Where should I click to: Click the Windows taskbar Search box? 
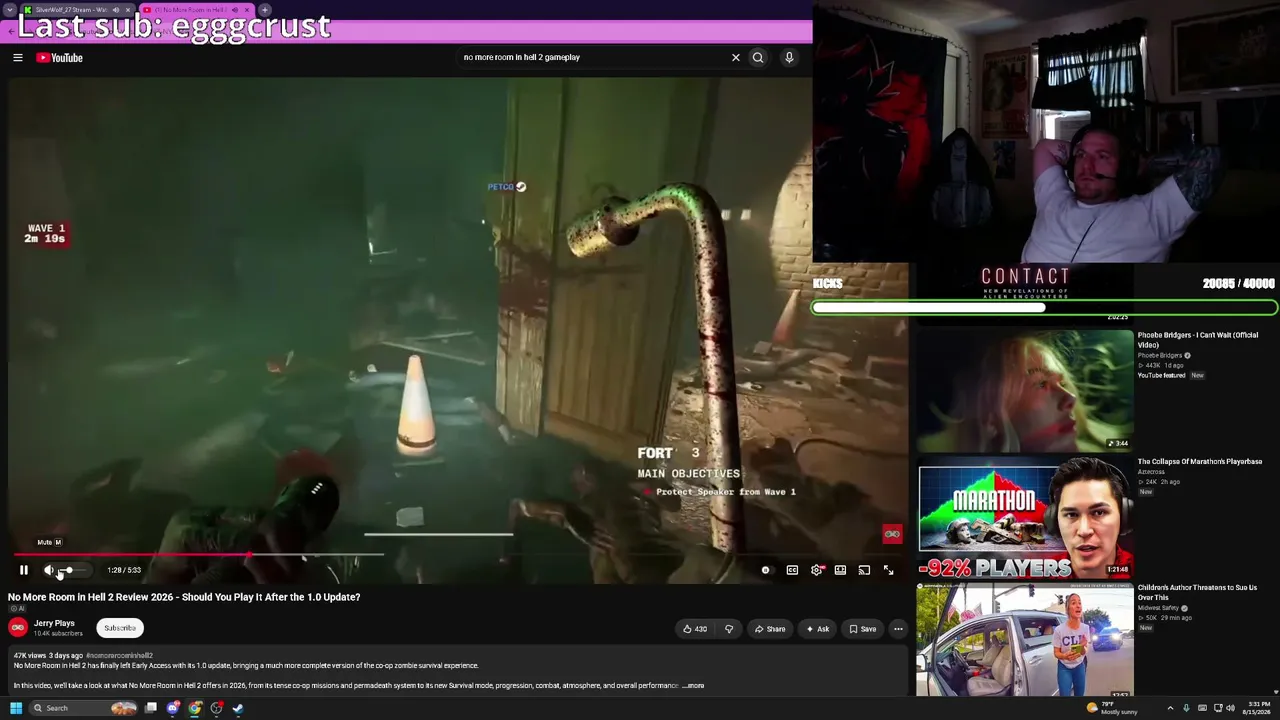click(x=84, y=708)
